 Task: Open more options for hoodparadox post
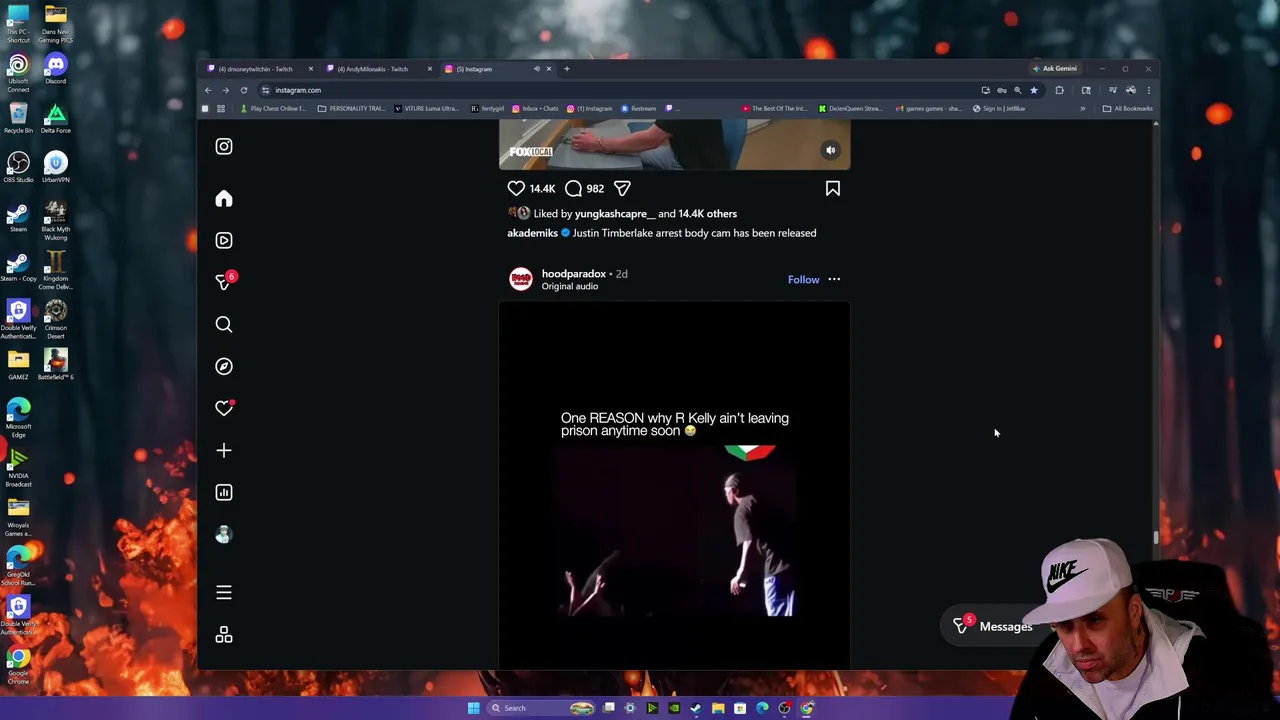(x=834, y=280)
